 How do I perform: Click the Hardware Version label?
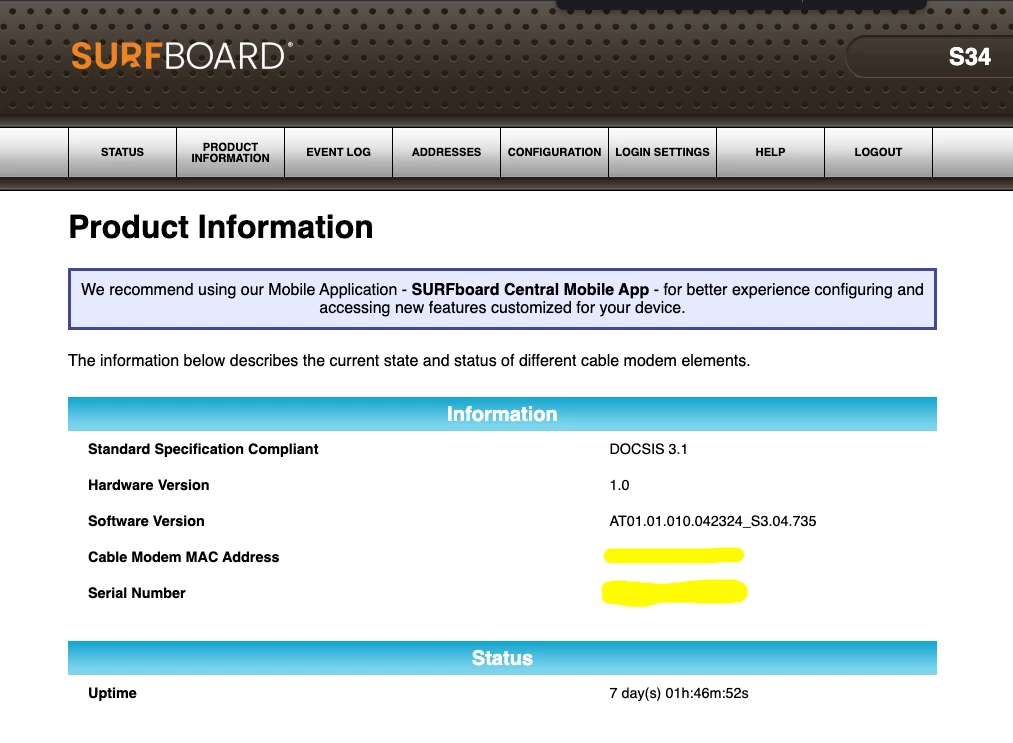[149, 485]
